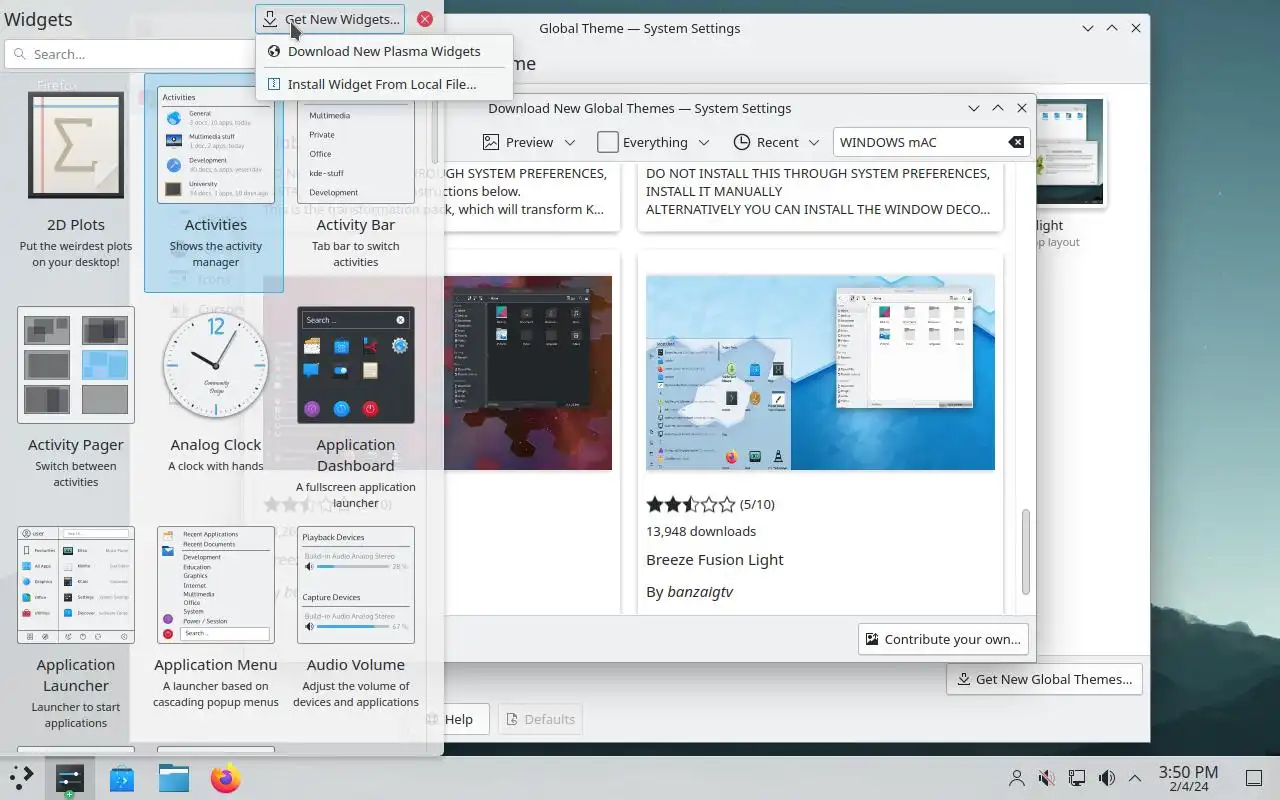The height and width of the screenshot is (800, 1280).
Task: Open the Preview view mode dropdown
Action: 529,142
